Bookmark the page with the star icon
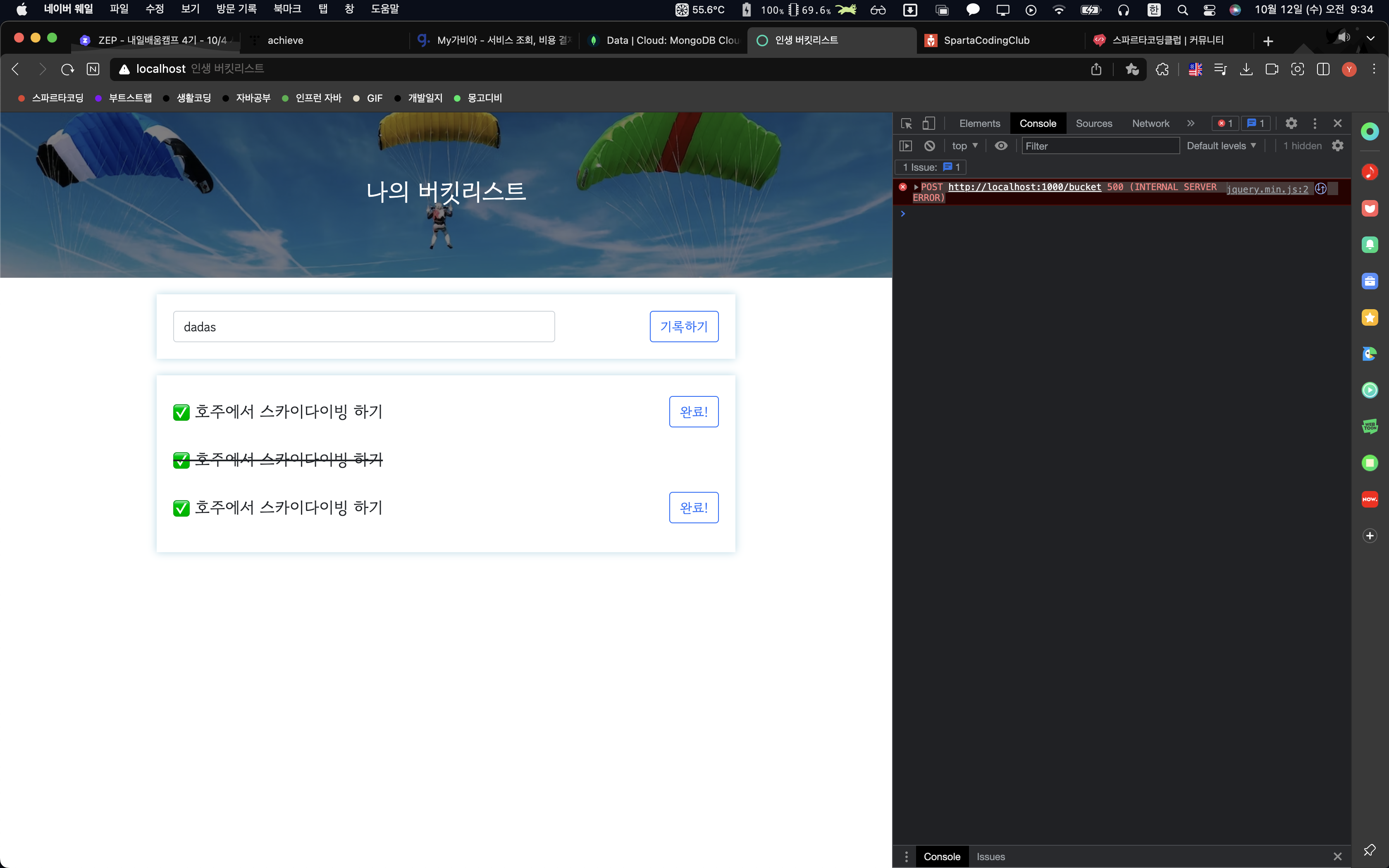The width and height of the screenshot is (1389, 868). point(1132,69)
